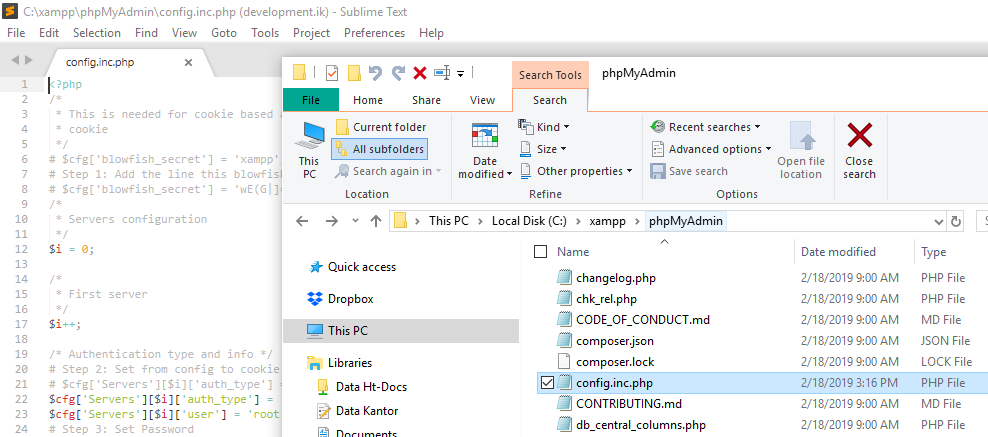Open the Advanced options dropdown
The width and height of the screenshot is (988, 437).
click(711, 149)
